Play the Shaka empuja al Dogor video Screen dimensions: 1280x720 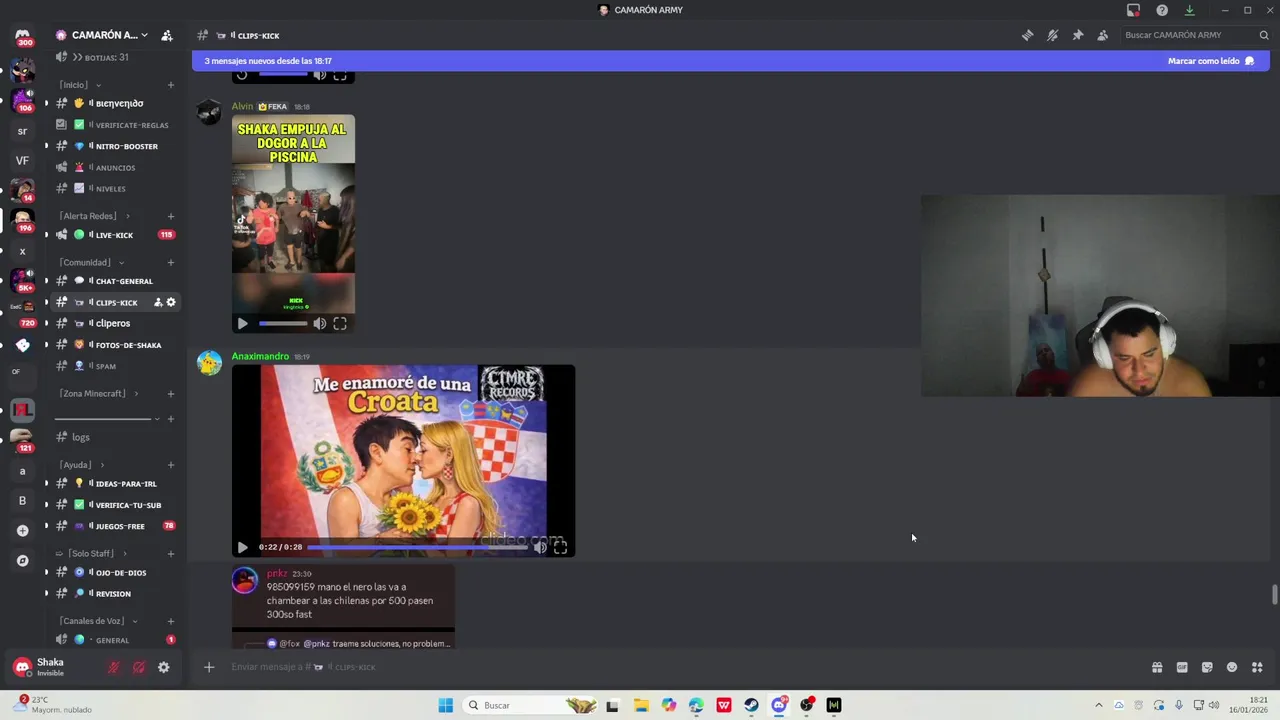coord(242,323)
